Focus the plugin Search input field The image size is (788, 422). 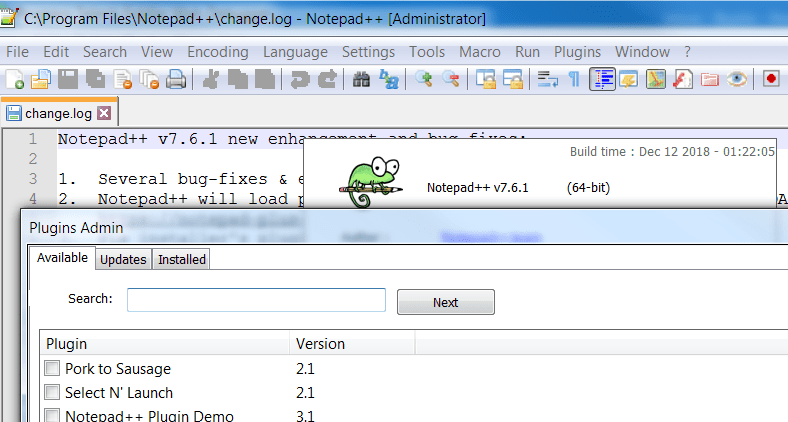(256, 300)
